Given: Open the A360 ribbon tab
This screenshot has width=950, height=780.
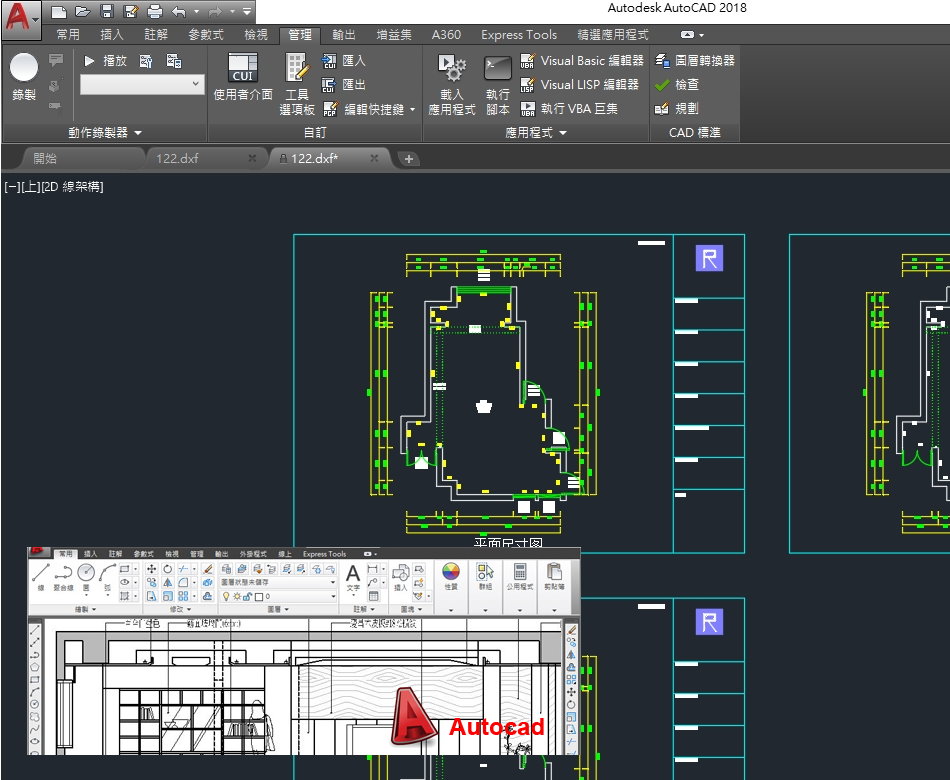Looking at the screenshot, I should pos(447,35).
